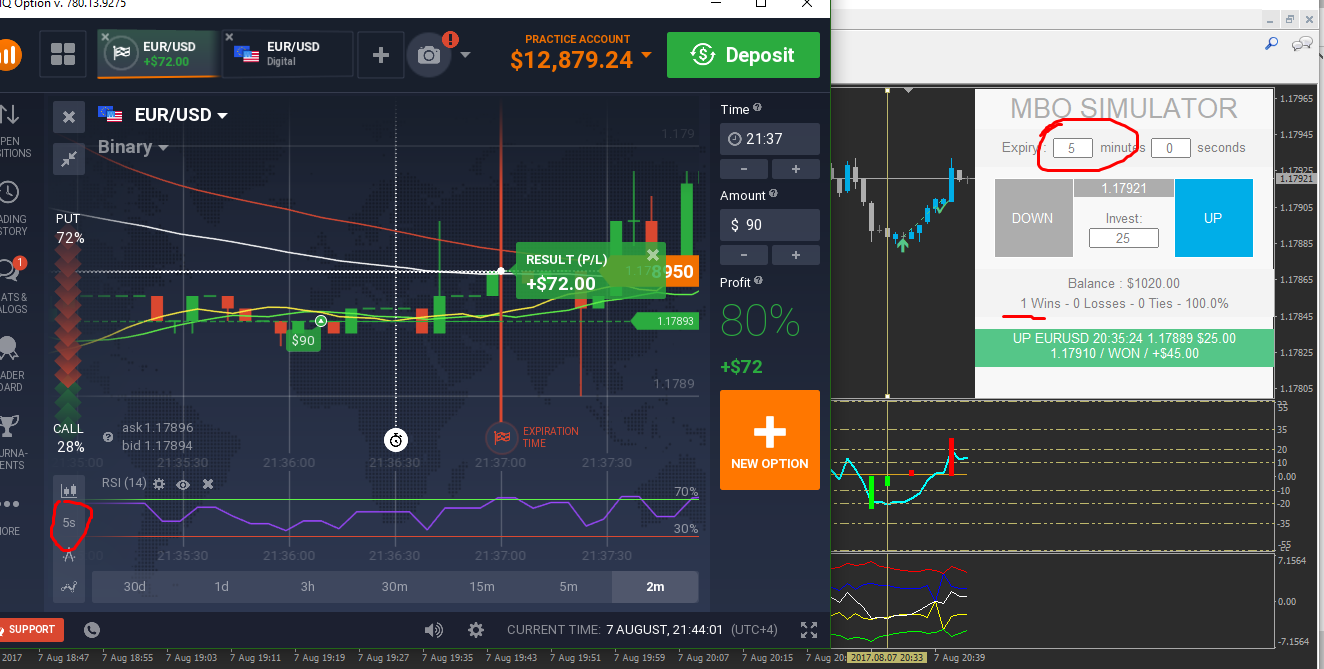Switch to the EUR/USD Digital tab
The height and width of the screenshot is (669, 1324).
[x=288, y=55]
